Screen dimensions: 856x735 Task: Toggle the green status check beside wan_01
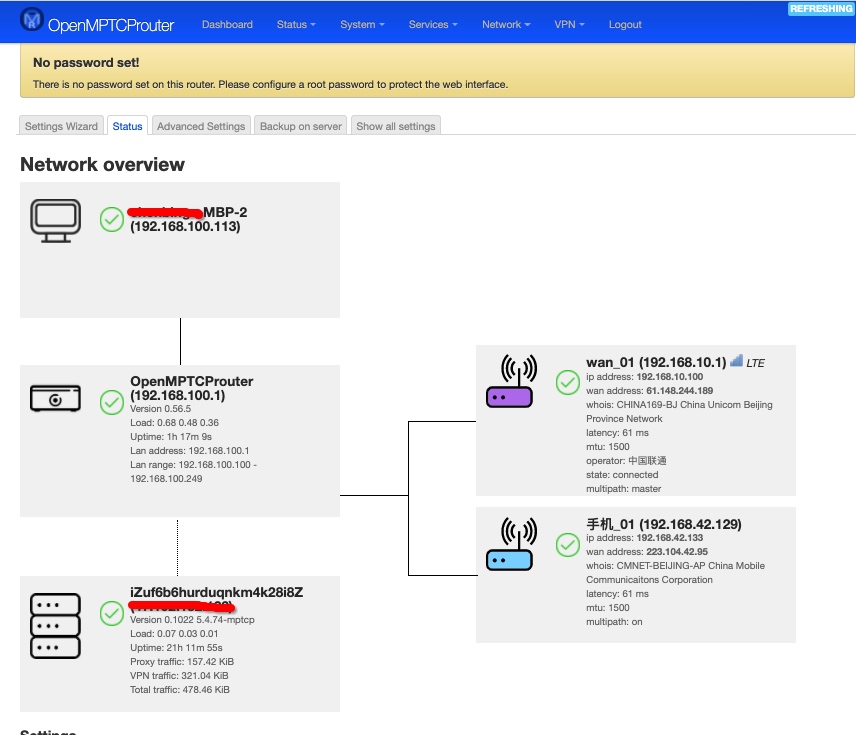[x=568, y=382]
